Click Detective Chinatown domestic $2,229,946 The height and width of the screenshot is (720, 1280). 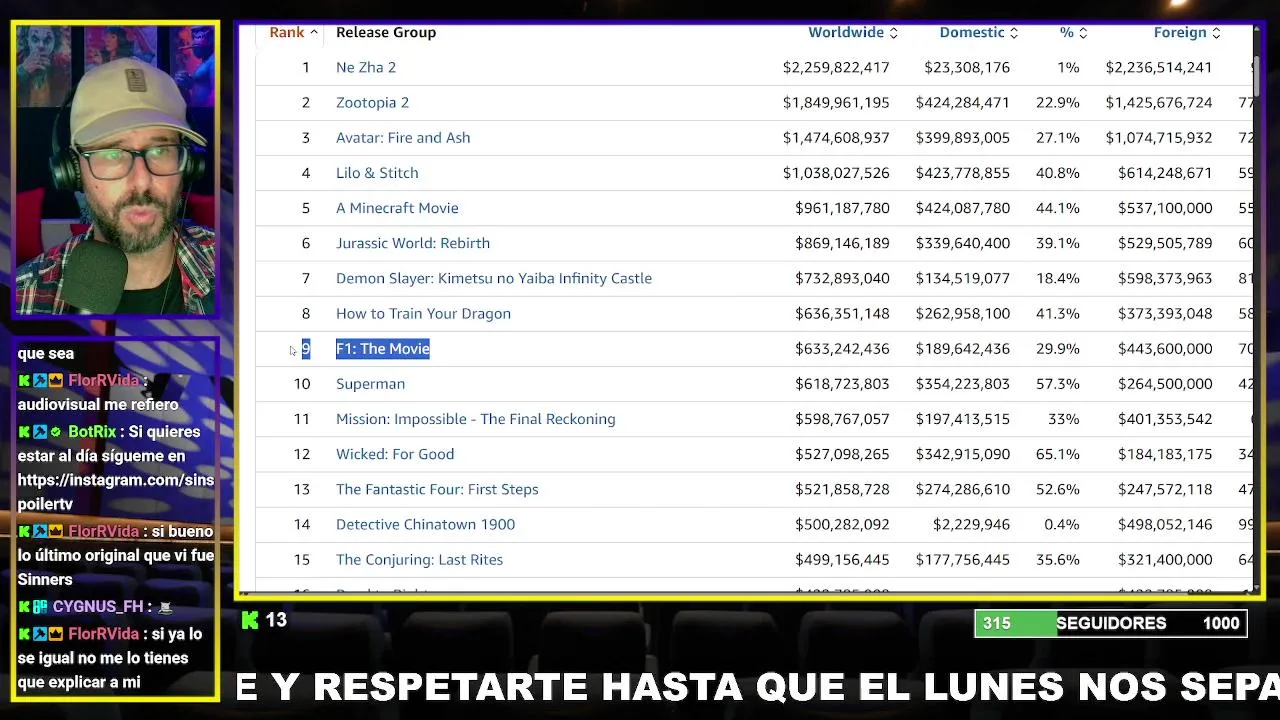[x=971, y=524]
